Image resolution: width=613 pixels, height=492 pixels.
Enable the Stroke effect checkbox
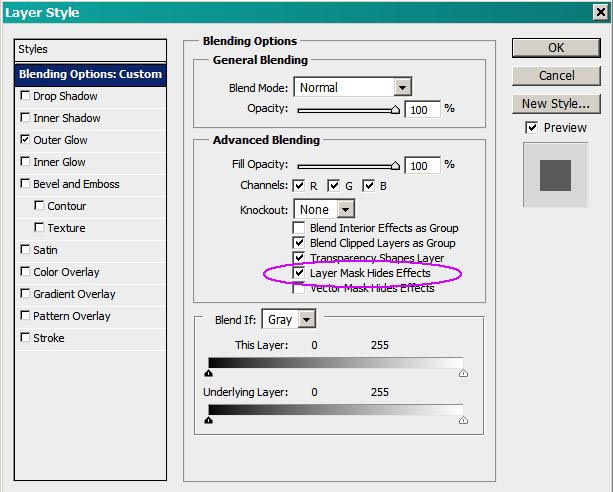[x=25, y=339]
